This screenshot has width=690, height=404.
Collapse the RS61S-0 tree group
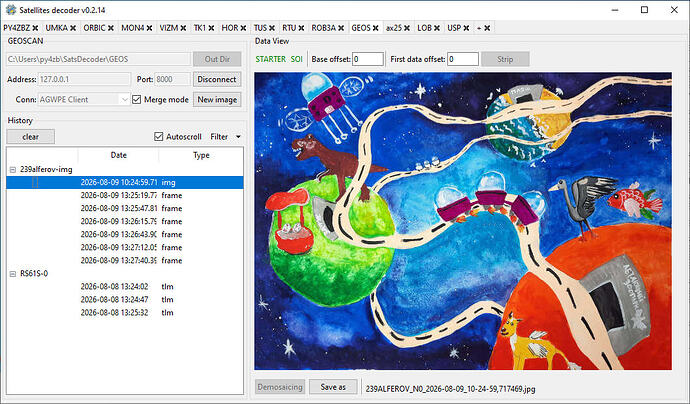coord(12,274)
